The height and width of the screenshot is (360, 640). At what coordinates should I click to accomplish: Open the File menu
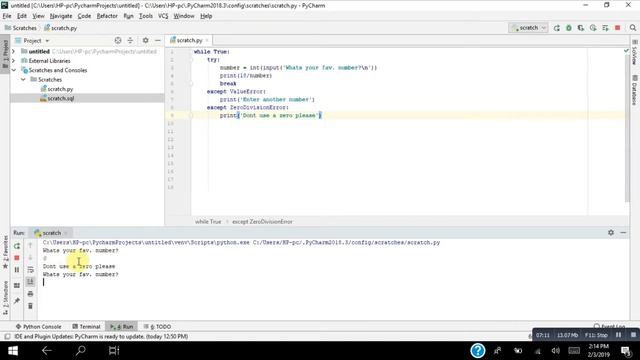tap(7, 16)
